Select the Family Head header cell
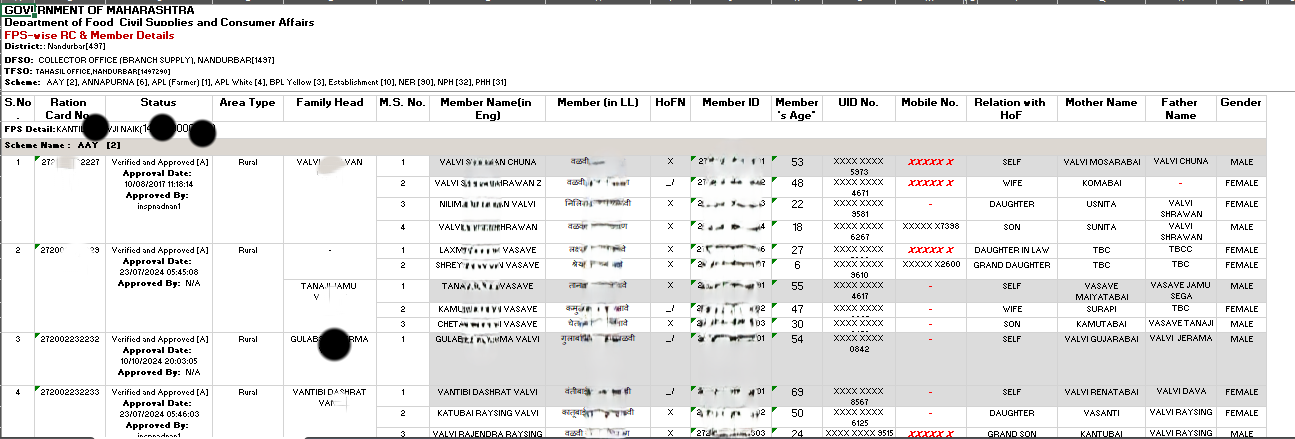1295x439 pixels. pos(329,103)
